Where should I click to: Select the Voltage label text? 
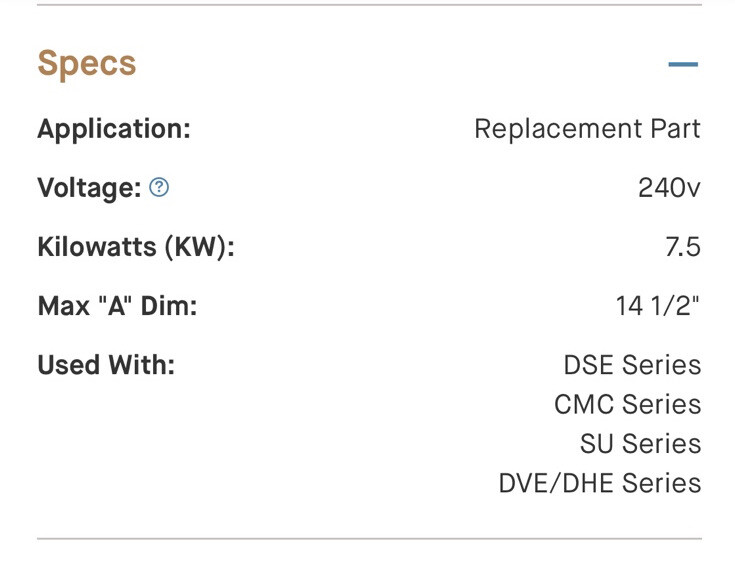[89, 188]
